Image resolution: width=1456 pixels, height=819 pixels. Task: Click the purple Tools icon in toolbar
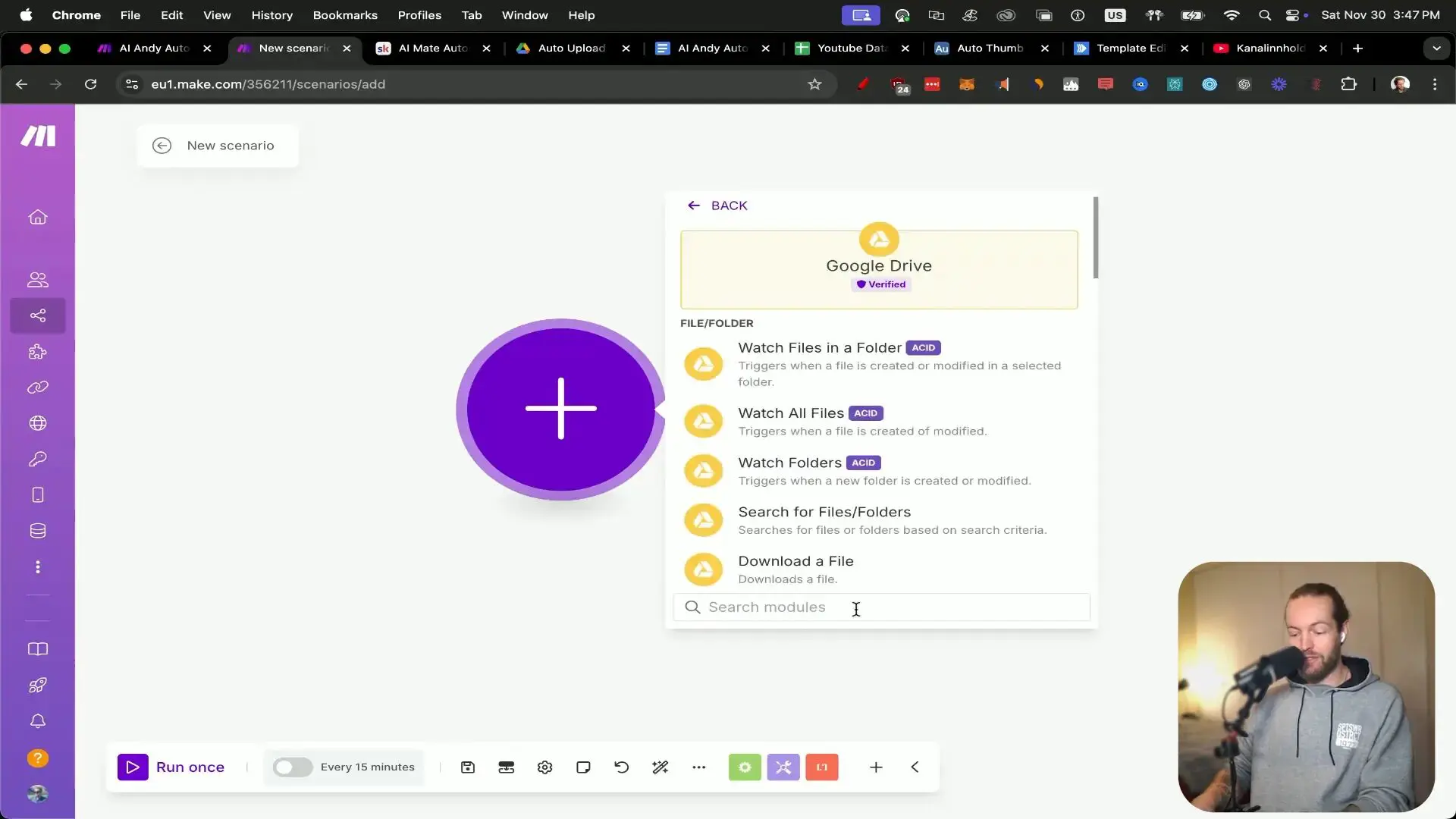783,767
